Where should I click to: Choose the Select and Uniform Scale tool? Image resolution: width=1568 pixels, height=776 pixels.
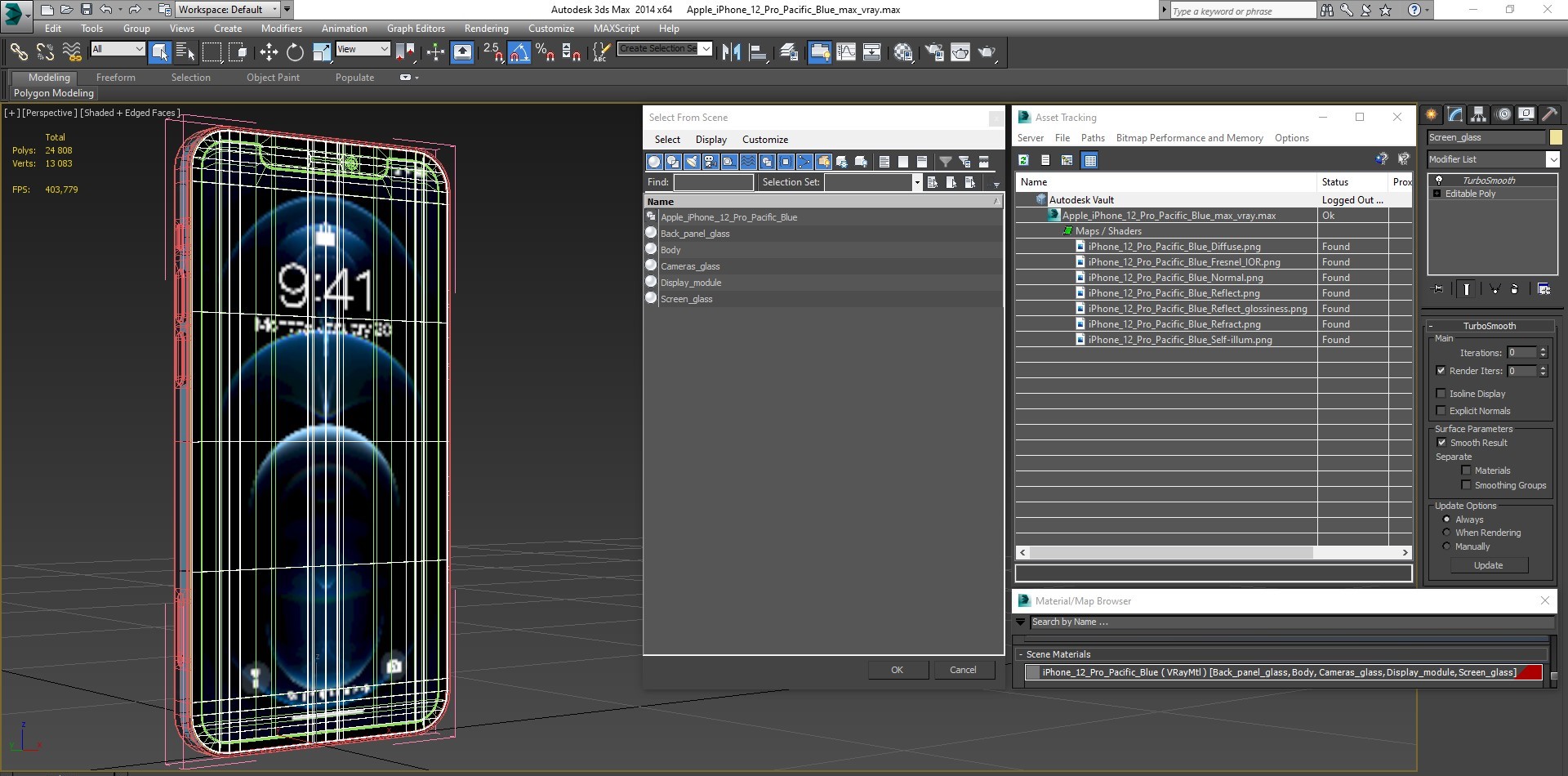pos(322,52)
